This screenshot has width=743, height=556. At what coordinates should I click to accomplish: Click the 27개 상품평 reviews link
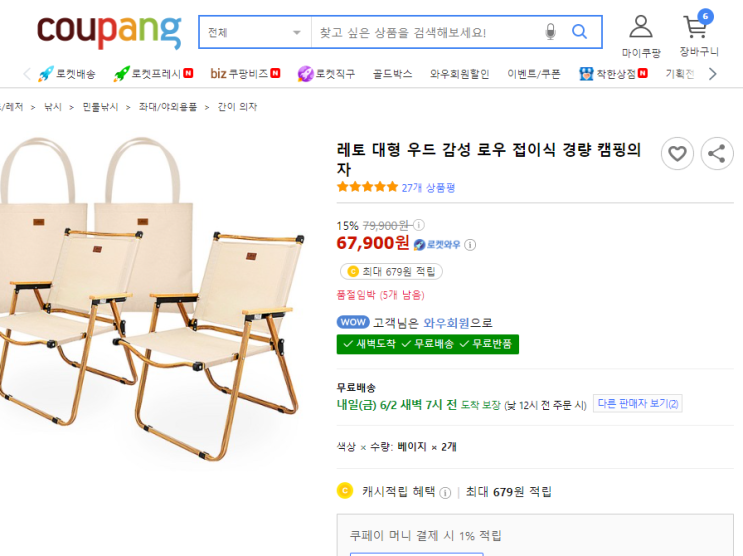click(427, 187)
